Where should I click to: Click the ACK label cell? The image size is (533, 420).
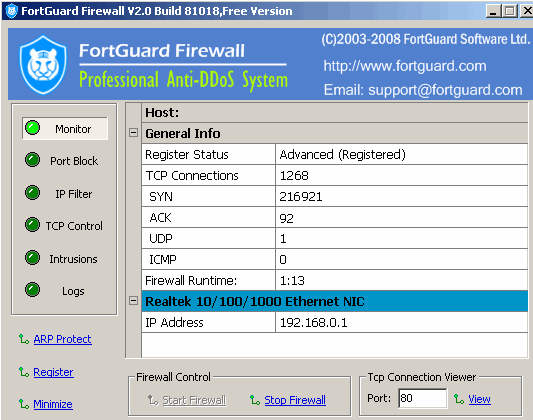[208, 217]
